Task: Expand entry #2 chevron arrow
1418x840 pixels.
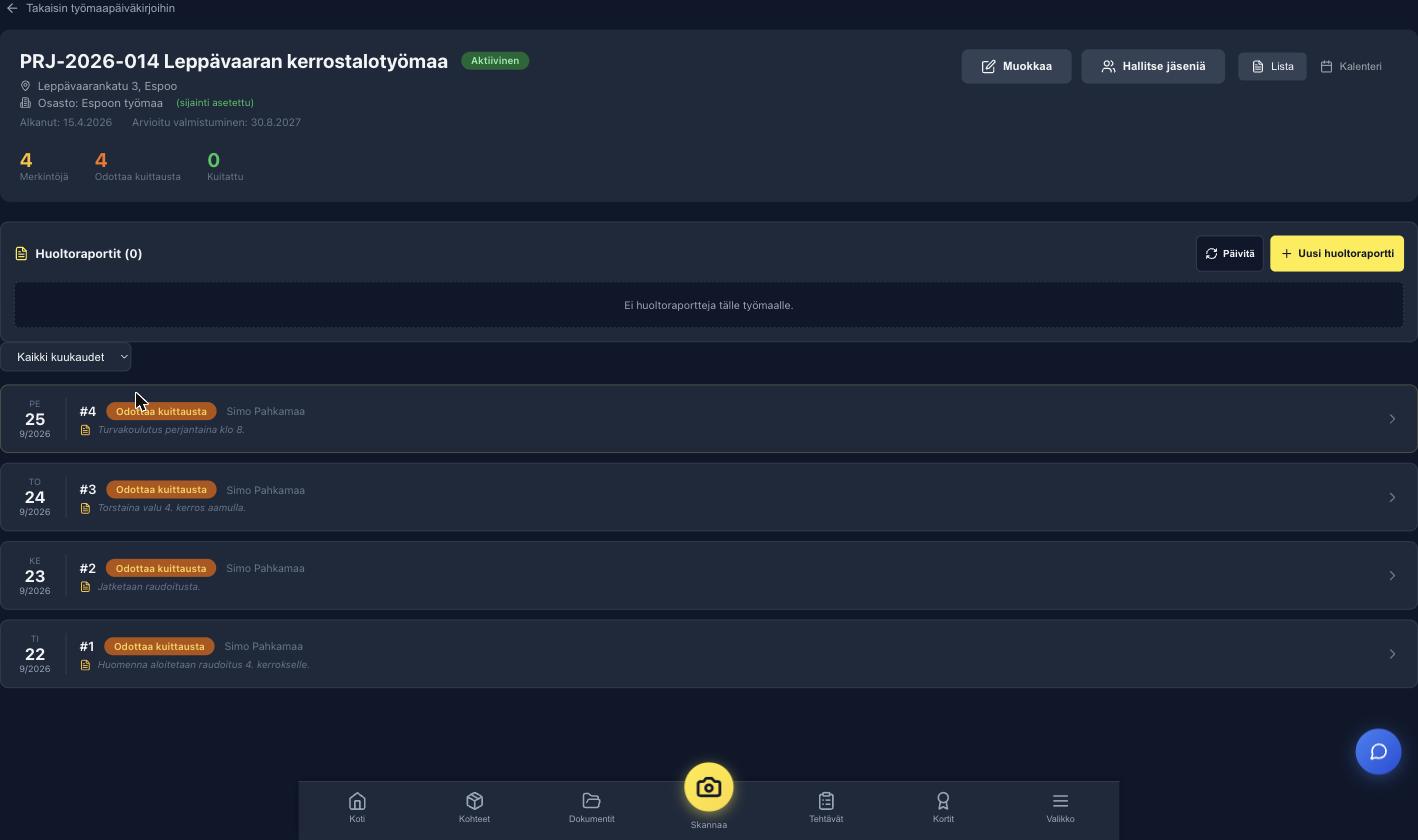Action: pos(1392,576)
